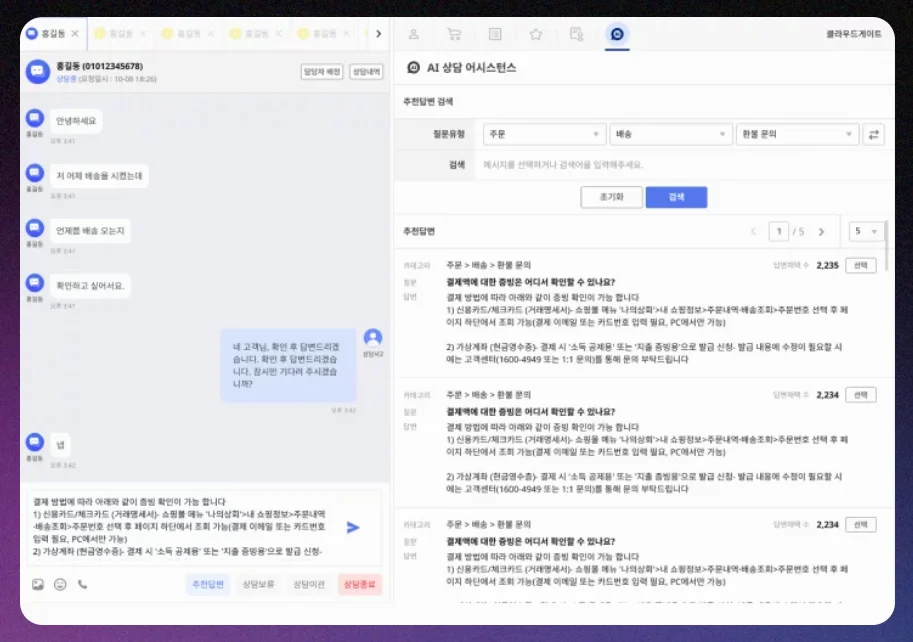Select the phone call icon
This screenshot has height=642, width=913.
coord(80,584)
